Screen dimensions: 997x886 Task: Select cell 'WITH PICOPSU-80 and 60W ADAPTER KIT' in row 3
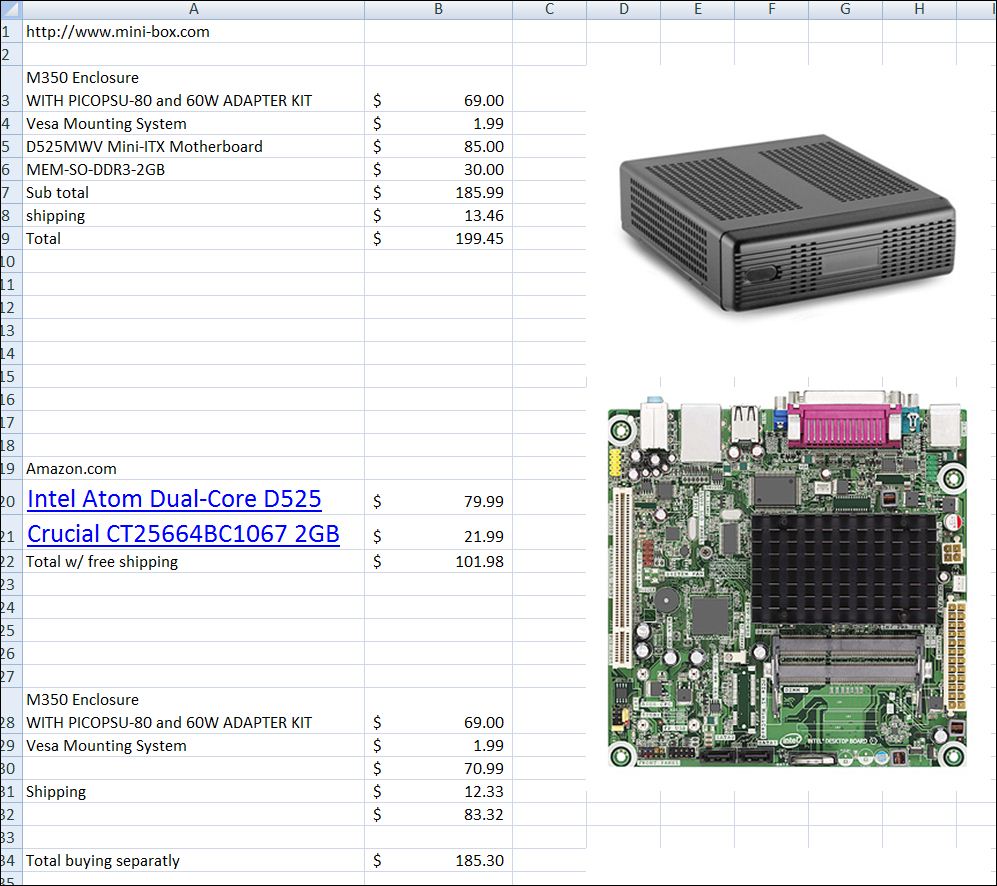(x=194, y=88)
